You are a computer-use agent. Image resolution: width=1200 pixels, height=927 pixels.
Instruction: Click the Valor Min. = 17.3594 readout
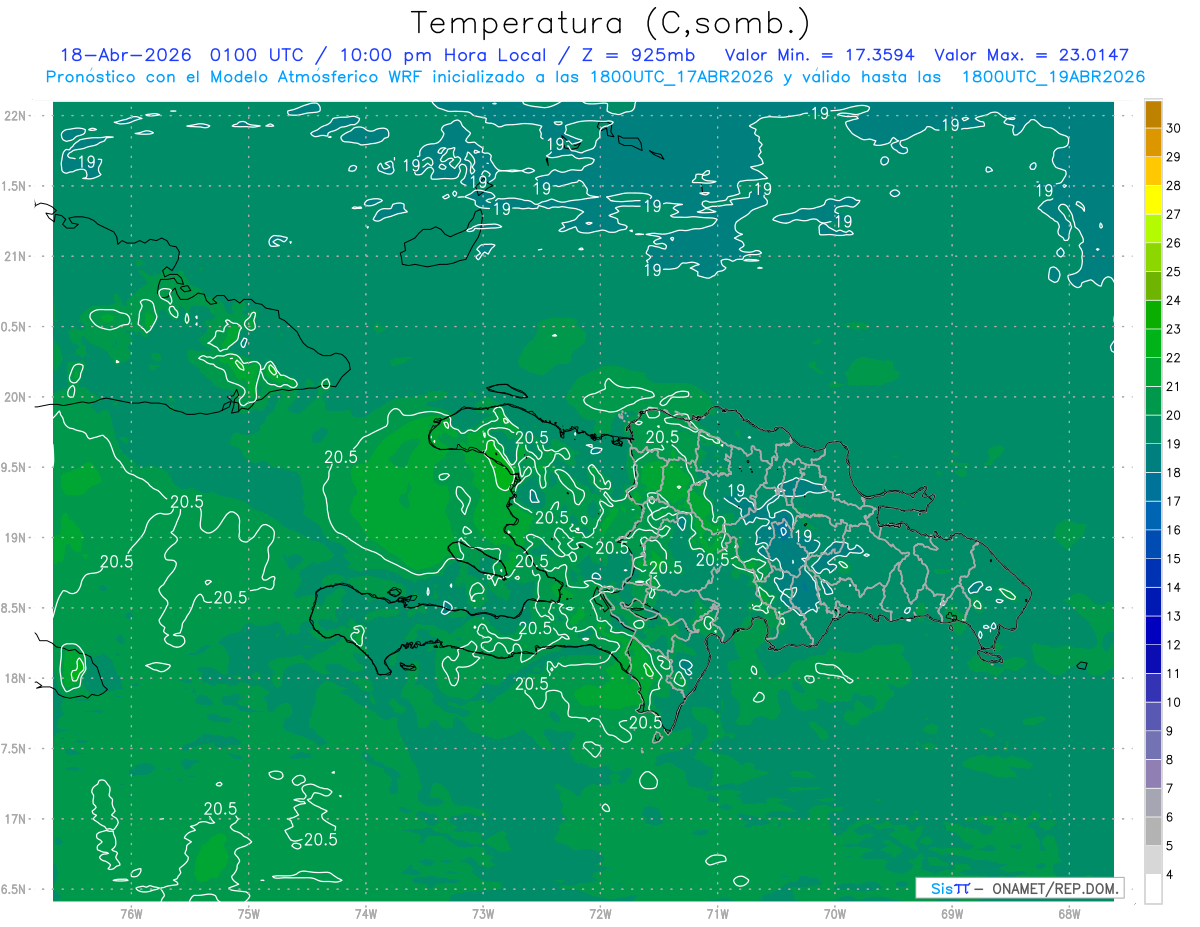pyautogui.click(x=820, y=55)
